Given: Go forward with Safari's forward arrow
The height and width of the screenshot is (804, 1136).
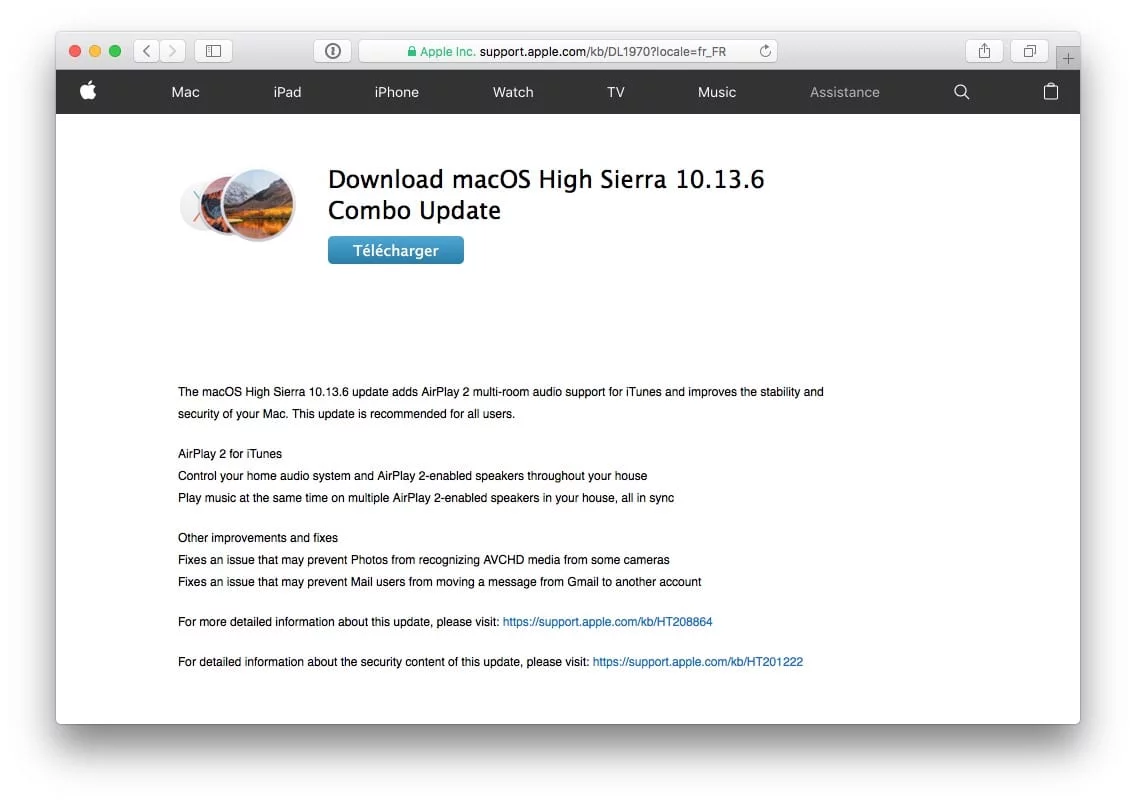Looking at the screenshot, I should coord(172,51).
